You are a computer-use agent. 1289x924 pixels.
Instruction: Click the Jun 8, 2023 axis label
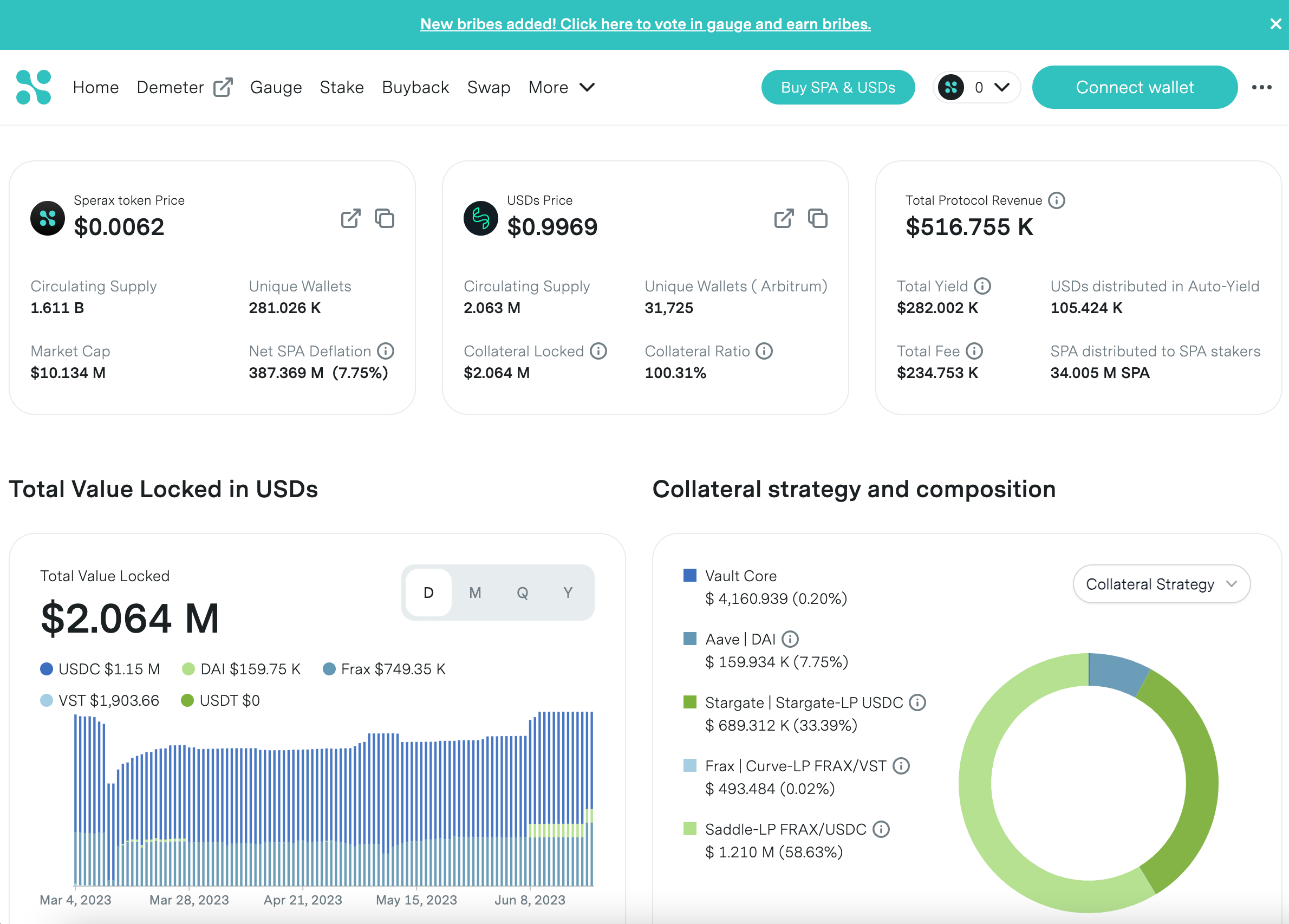click(x=530, y=900)
